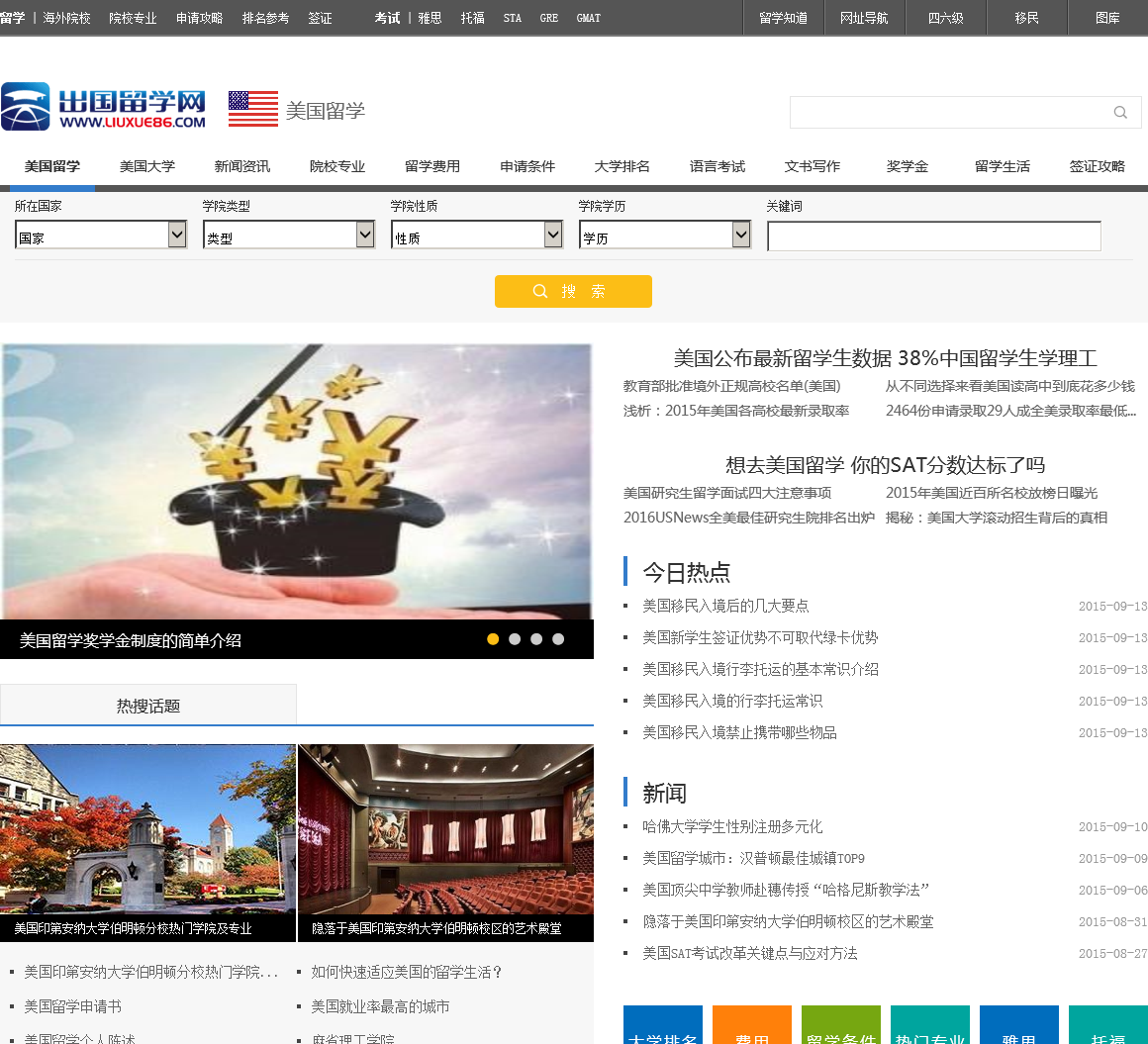Image resolution: width=1148 pixels, height=1044 pixels.
Task: Open Indiana University campus gate thumbnail
Action: (147, 831)
